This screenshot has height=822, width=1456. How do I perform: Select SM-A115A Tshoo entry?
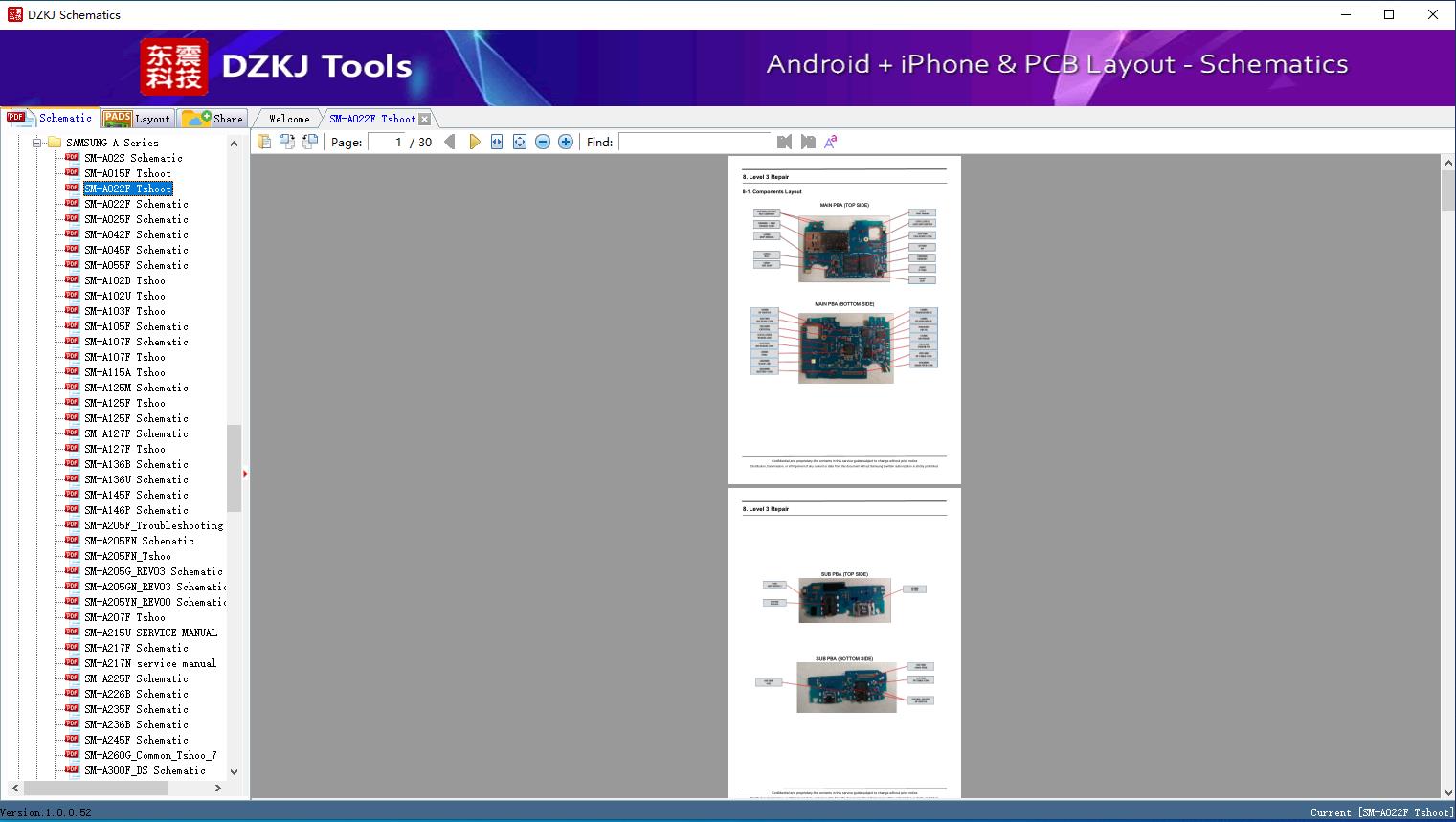coord(124,372)
